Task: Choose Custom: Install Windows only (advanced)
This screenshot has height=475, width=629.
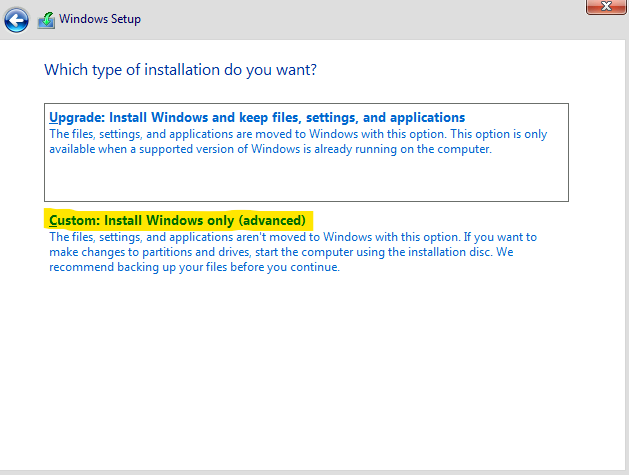Action: 177,220
